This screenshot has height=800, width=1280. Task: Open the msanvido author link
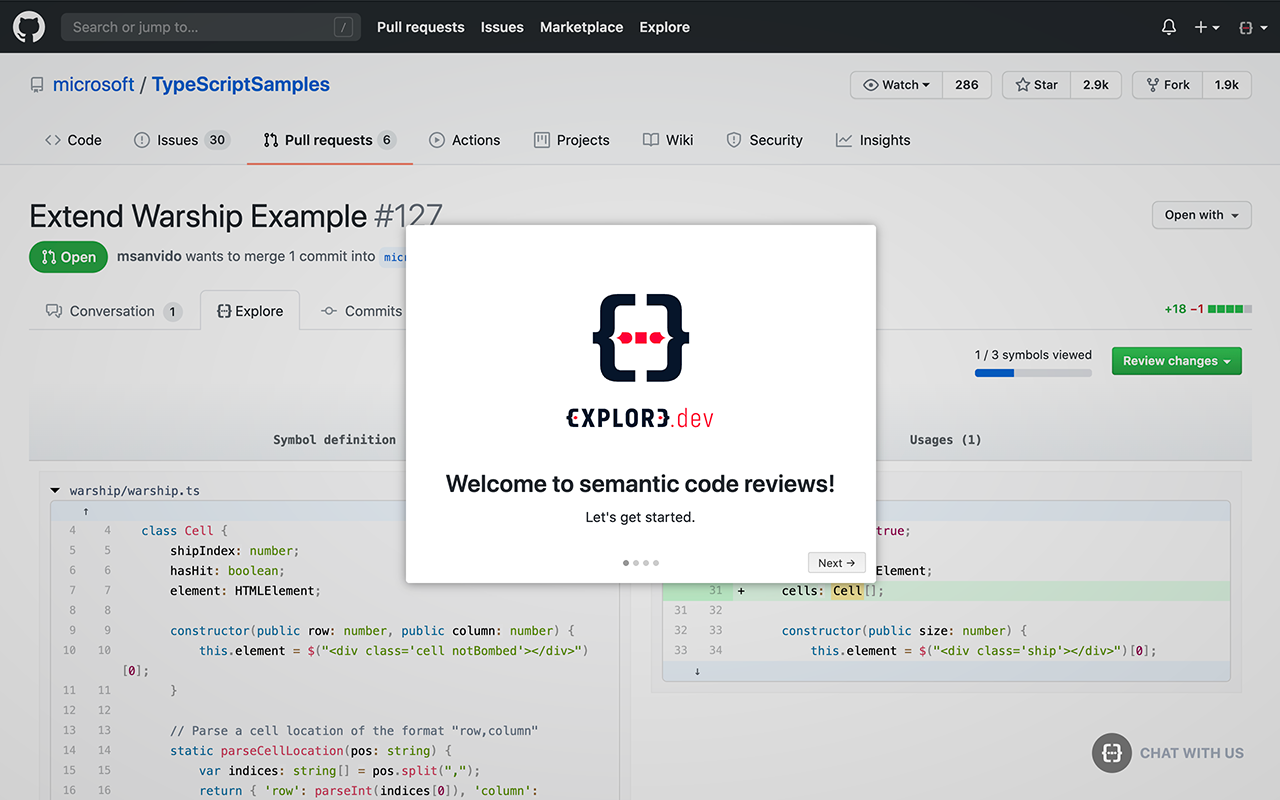pyautogui.click(x=148, y=256)
